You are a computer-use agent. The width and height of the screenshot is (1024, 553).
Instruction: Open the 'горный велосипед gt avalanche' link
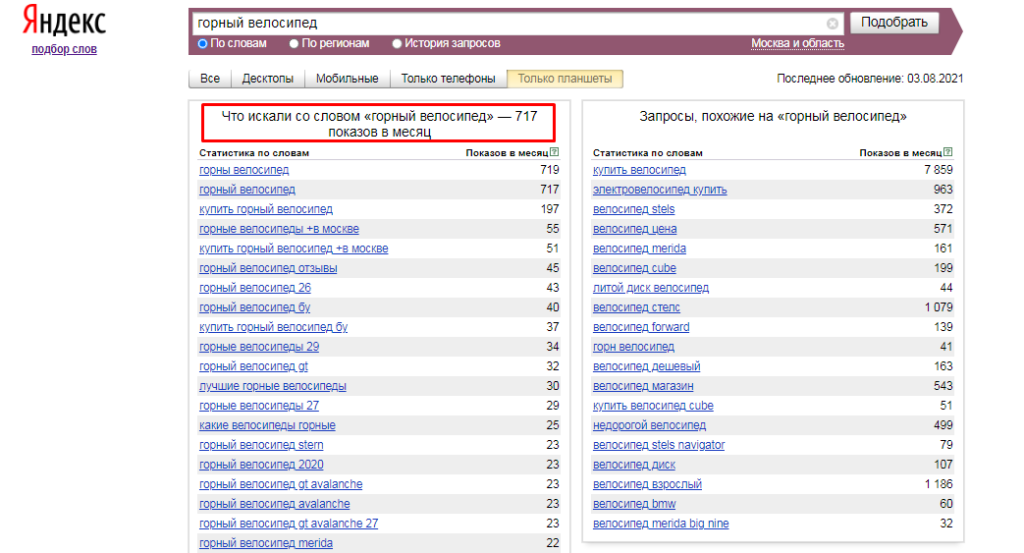pos(281,484)
